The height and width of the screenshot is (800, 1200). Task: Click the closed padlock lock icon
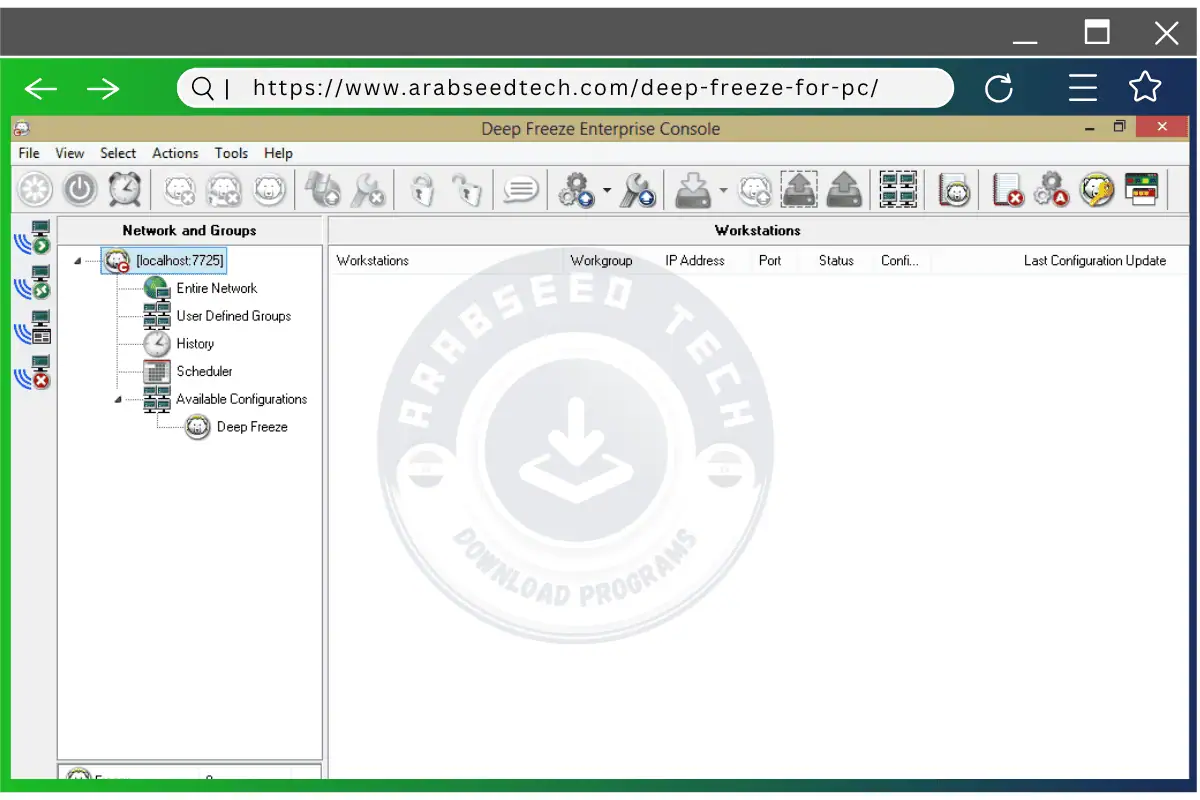click(x=423, y=189)
